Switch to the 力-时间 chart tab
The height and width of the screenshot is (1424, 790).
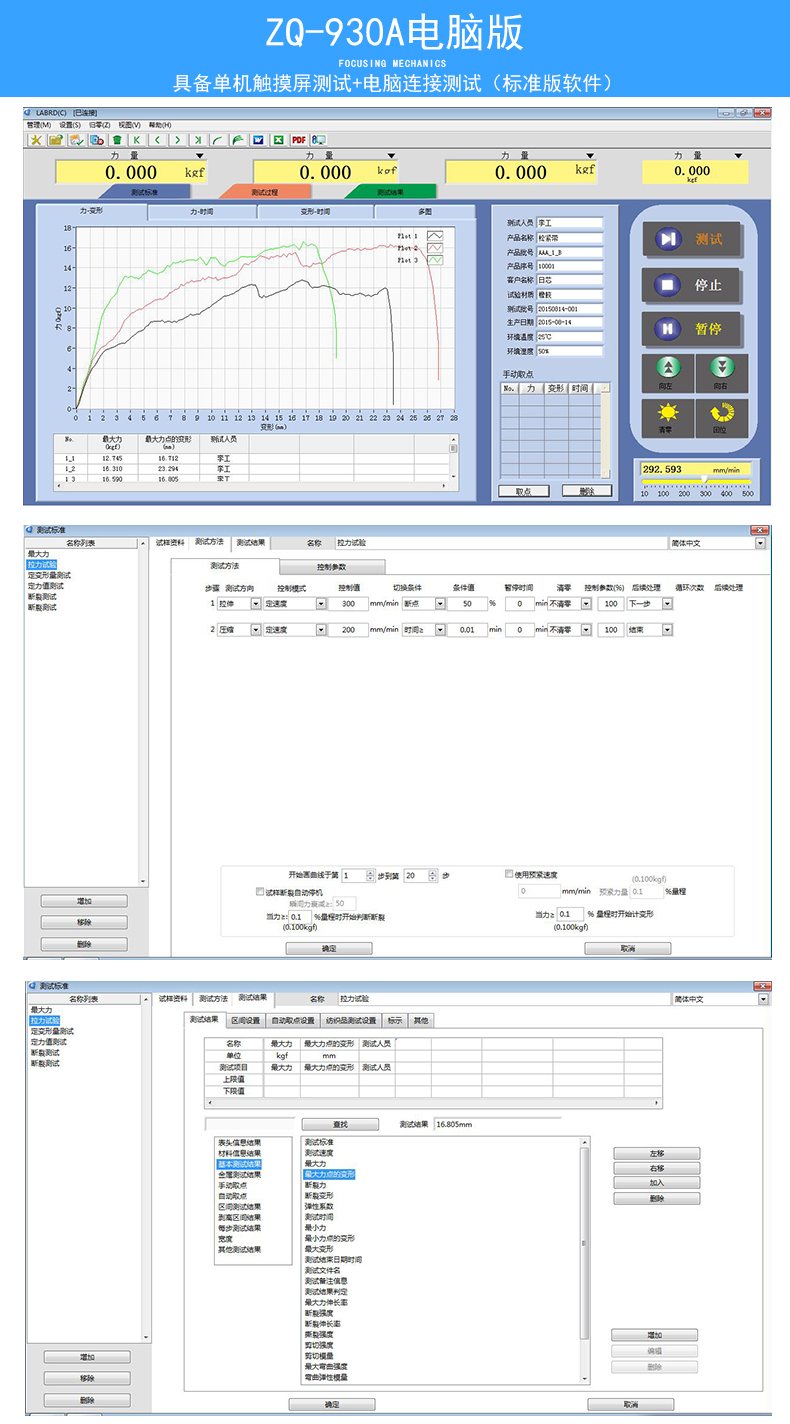pyautogui.click(x=203, y=212)
